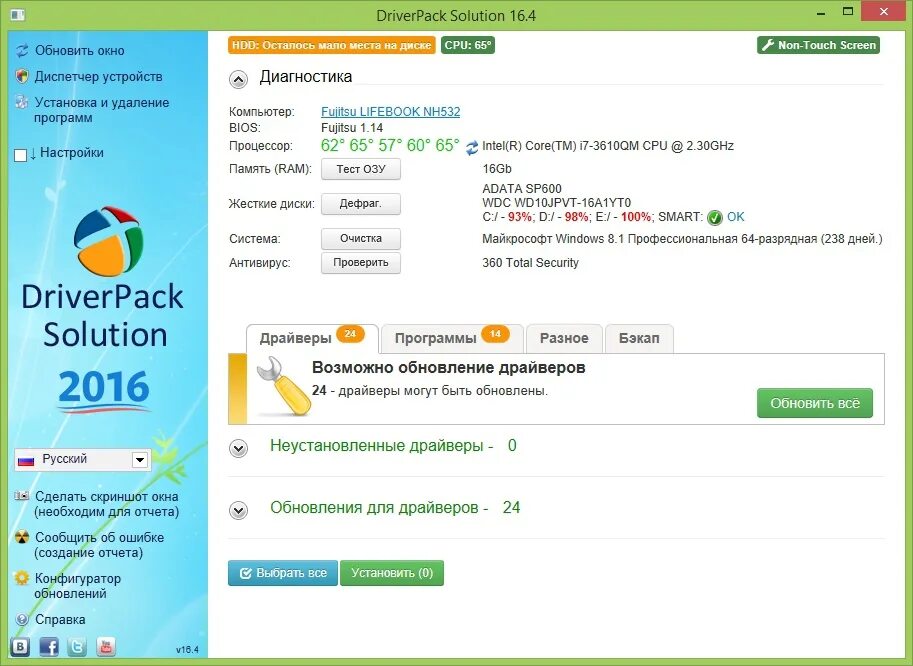913x666 pixels.
Task: Open Диспетчер устройств from sidebar
Action: tap(98, 76)
